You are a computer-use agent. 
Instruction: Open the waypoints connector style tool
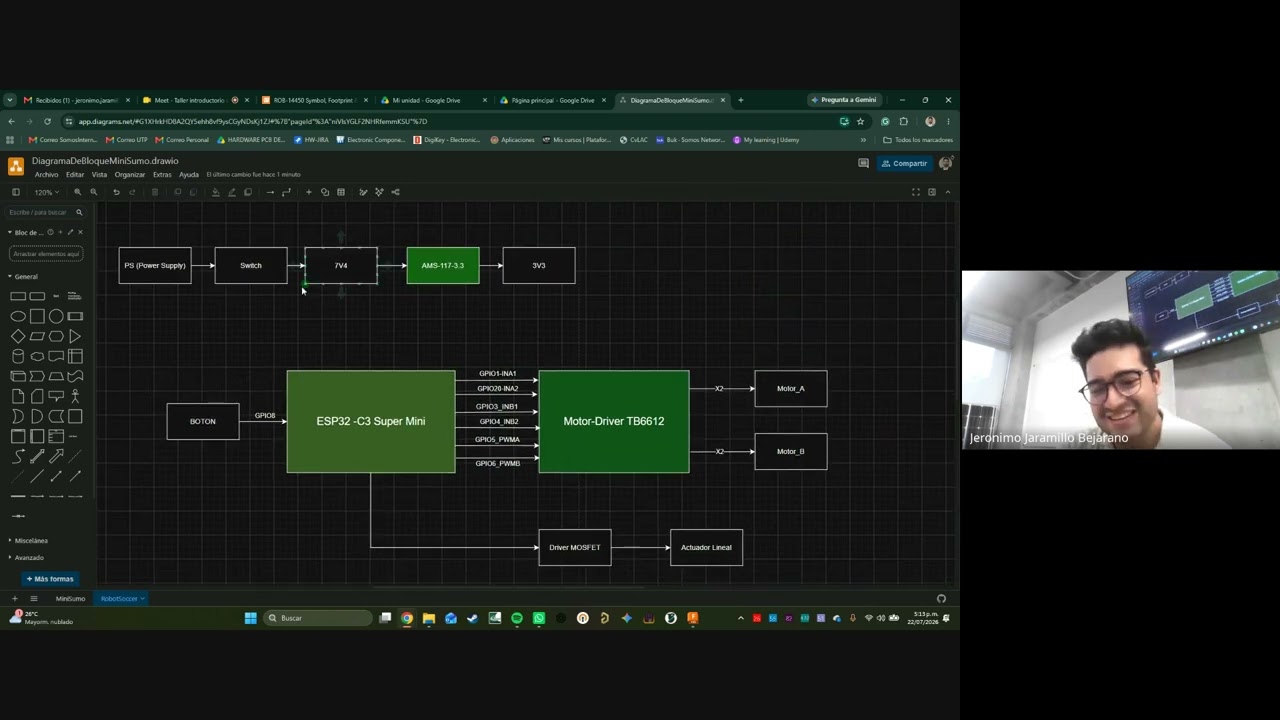[286, 192]
